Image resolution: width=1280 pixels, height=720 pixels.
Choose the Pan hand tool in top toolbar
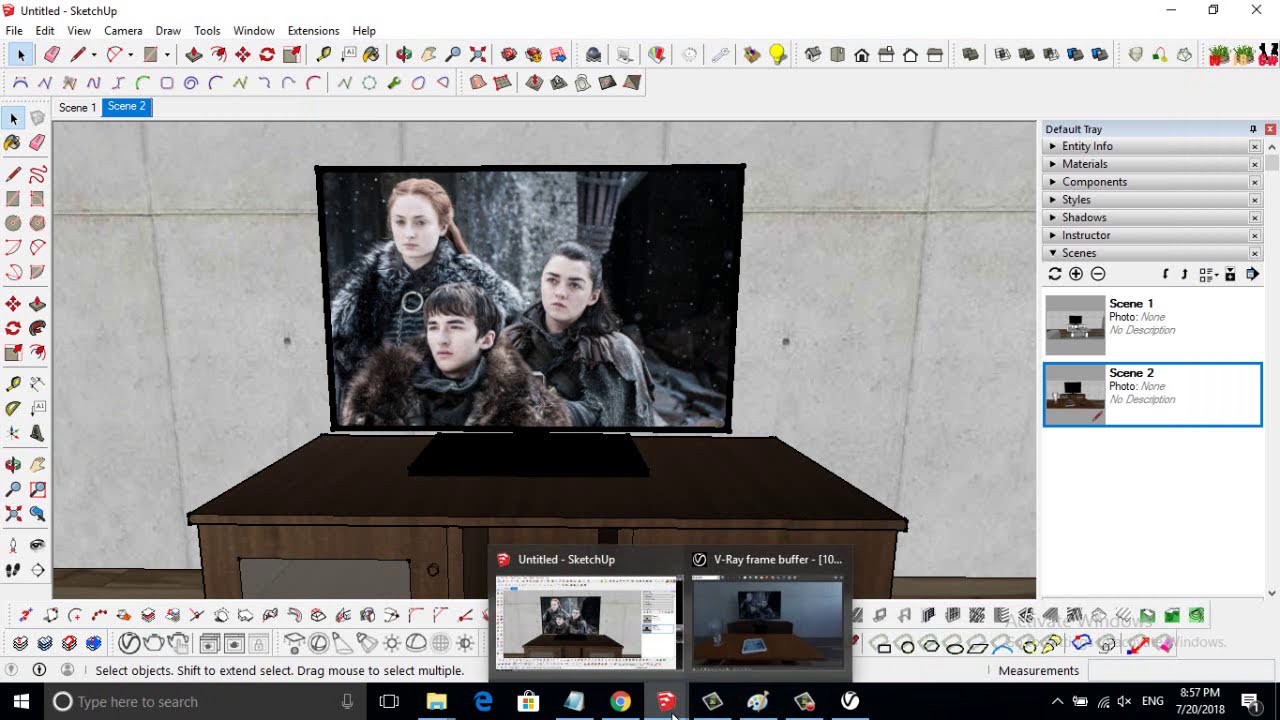(429, 55)
